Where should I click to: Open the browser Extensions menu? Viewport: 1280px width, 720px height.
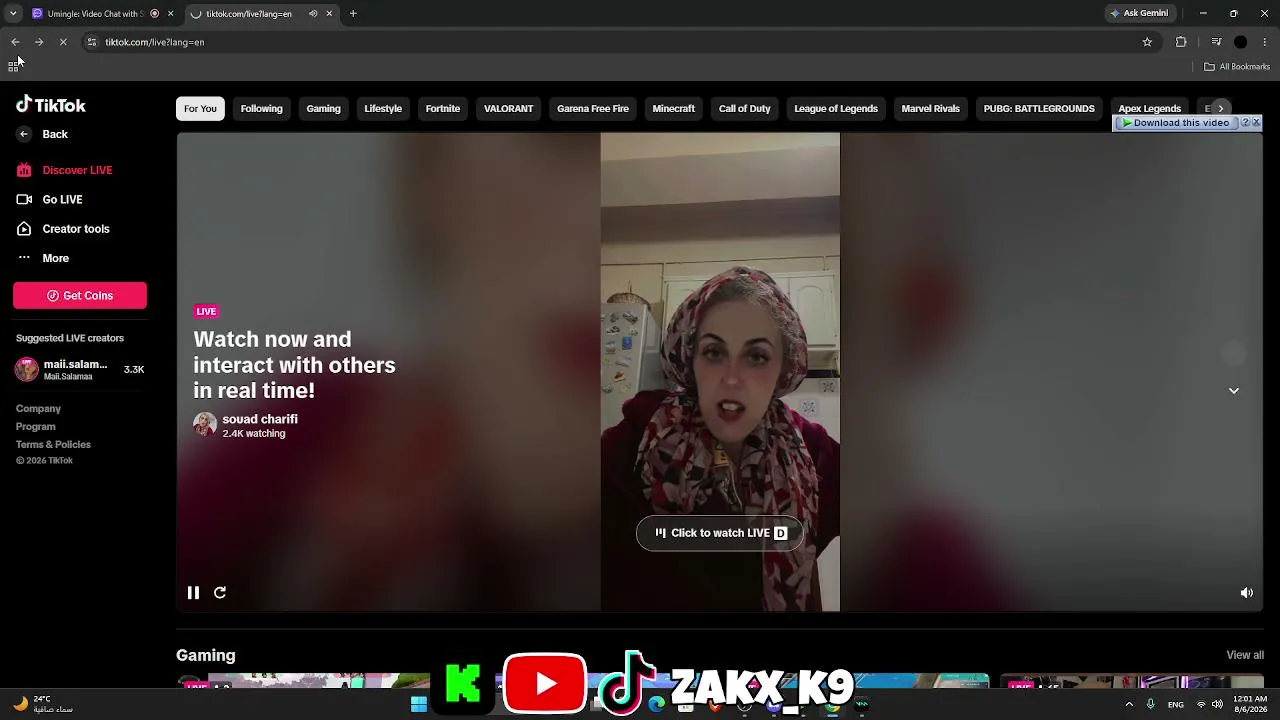click(x=1181, y=42)
